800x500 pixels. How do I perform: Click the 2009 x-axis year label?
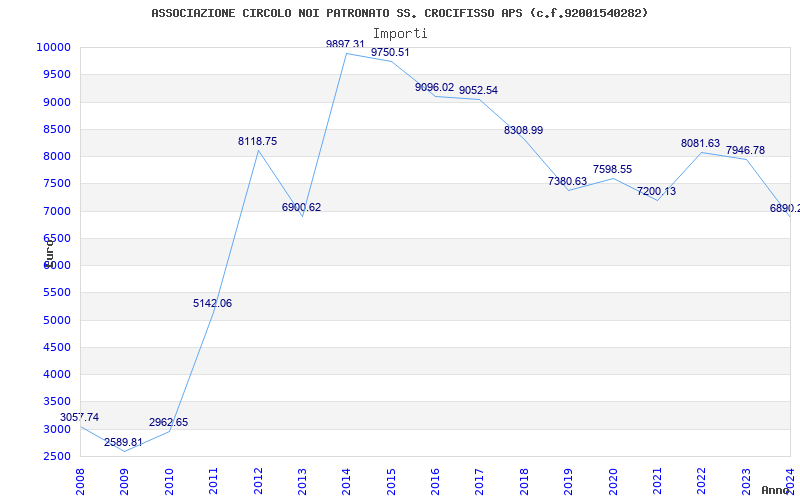pos(125,481)
